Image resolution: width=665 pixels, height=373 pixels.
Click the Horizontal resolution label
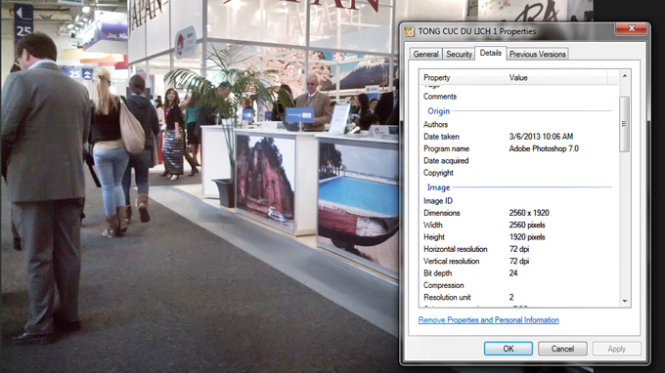tap(455, 249)
